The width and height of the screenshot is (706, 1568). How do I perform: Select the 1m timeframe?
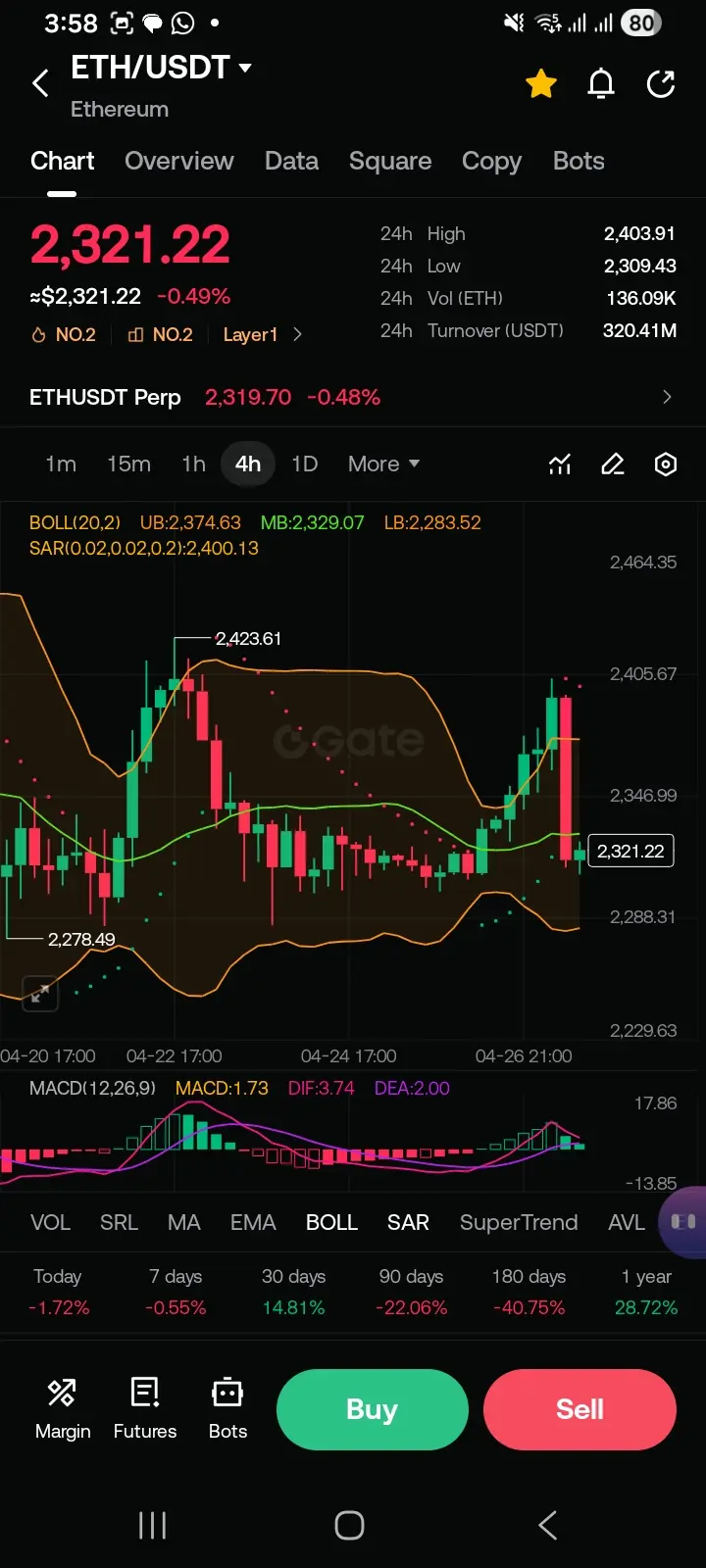click(x=61, y=464)
